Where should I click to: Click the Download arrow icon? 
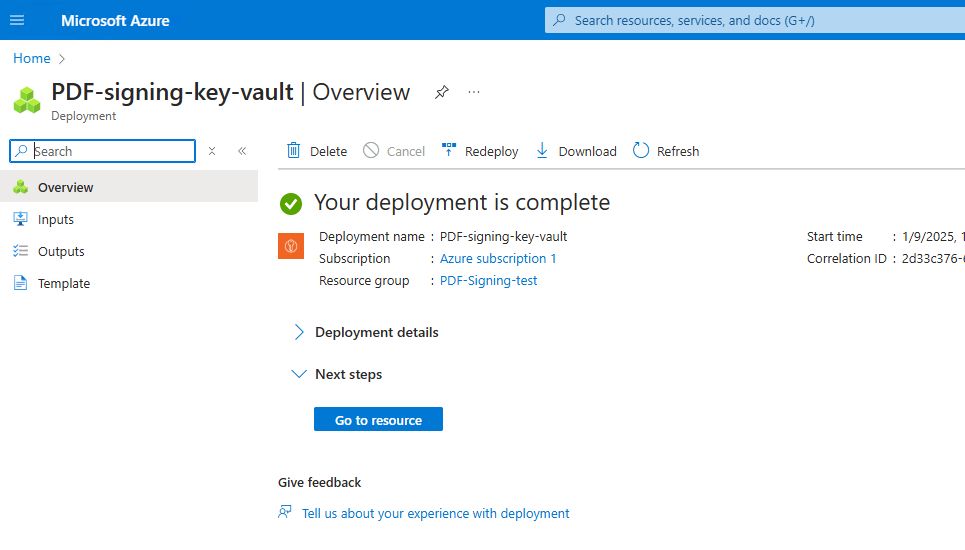pos(542,150)
